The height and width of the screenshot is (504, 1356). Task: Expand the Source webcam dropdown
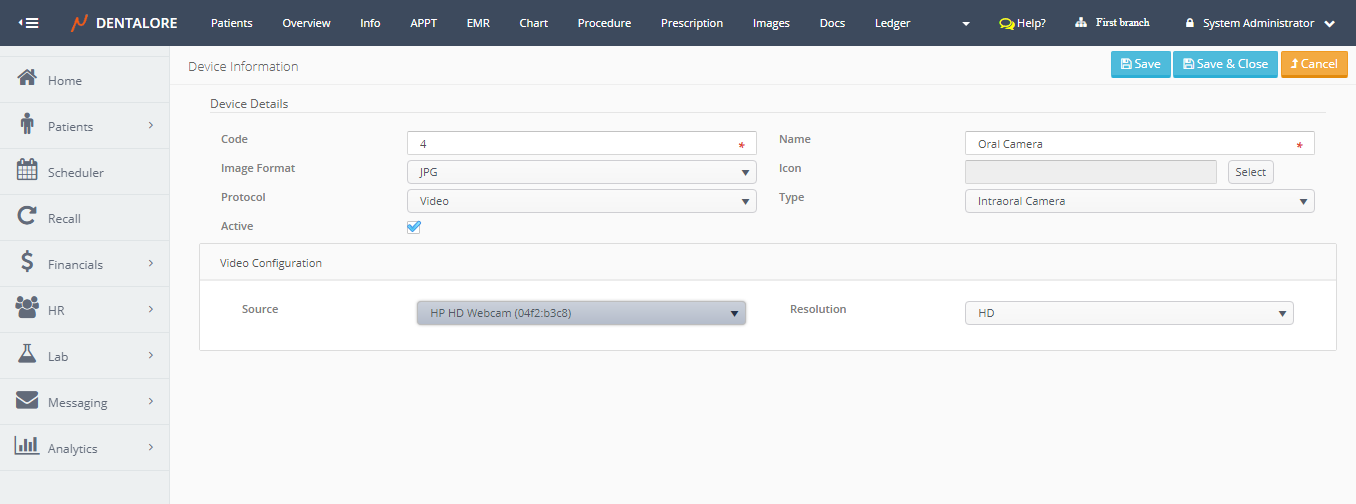[x=581, y=313]
